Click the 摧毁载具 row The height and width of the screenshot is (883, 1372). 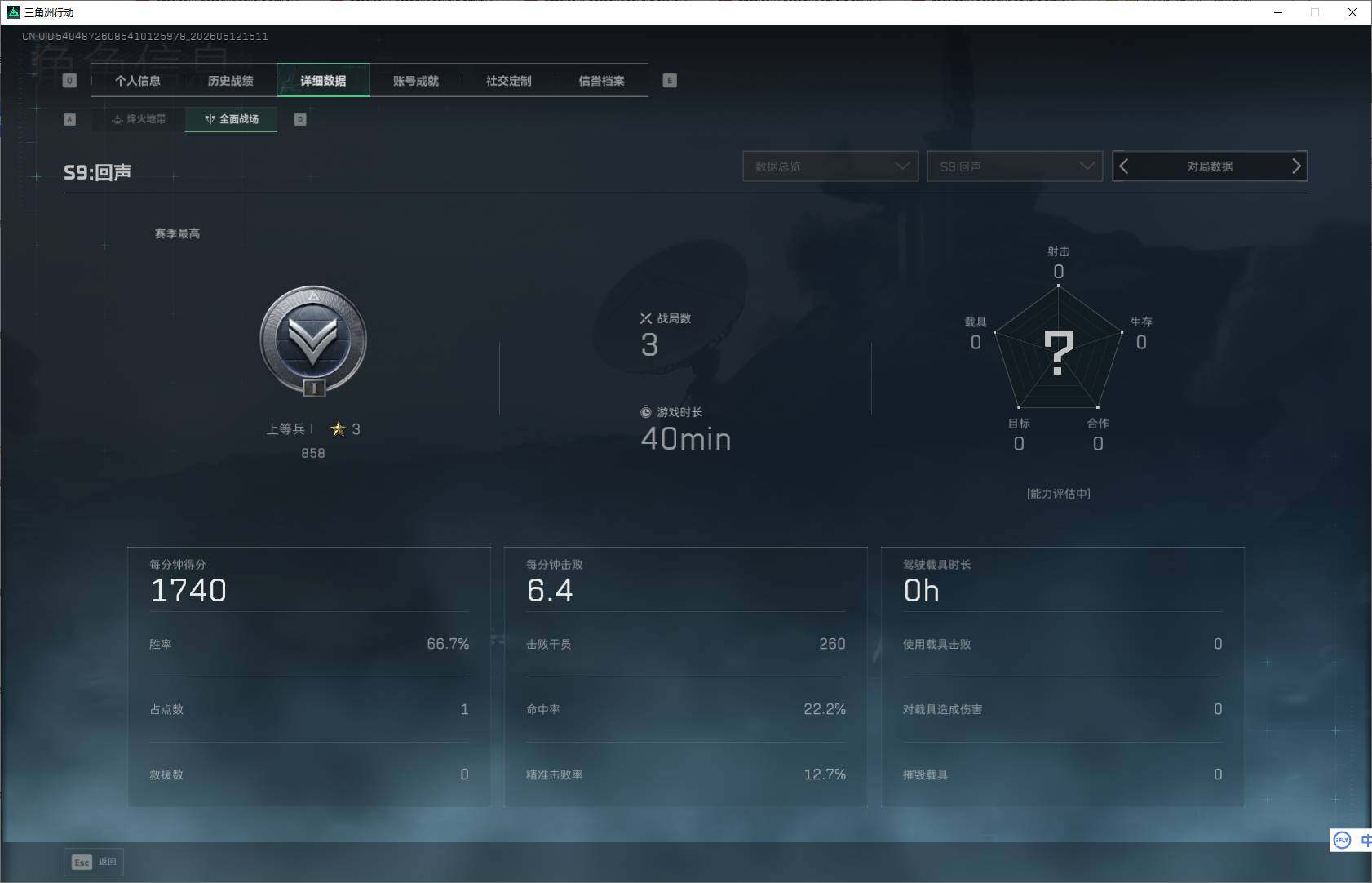tap(1063, 774)
